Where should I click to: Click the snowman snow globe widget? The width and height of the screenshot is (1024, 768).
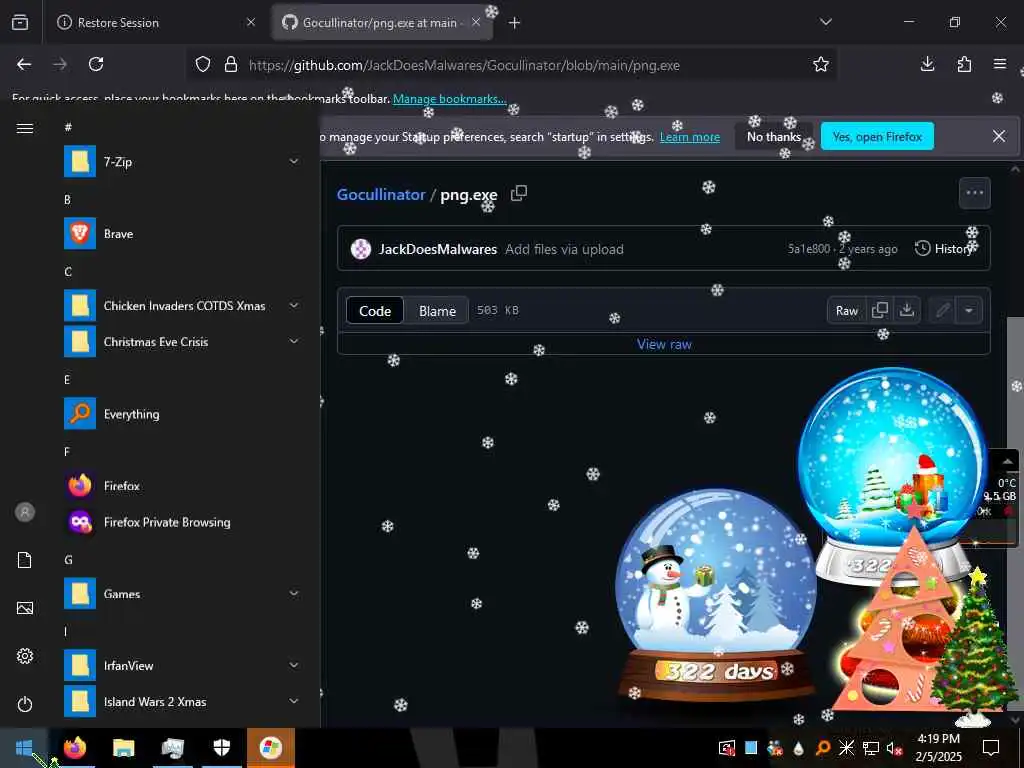716,594
